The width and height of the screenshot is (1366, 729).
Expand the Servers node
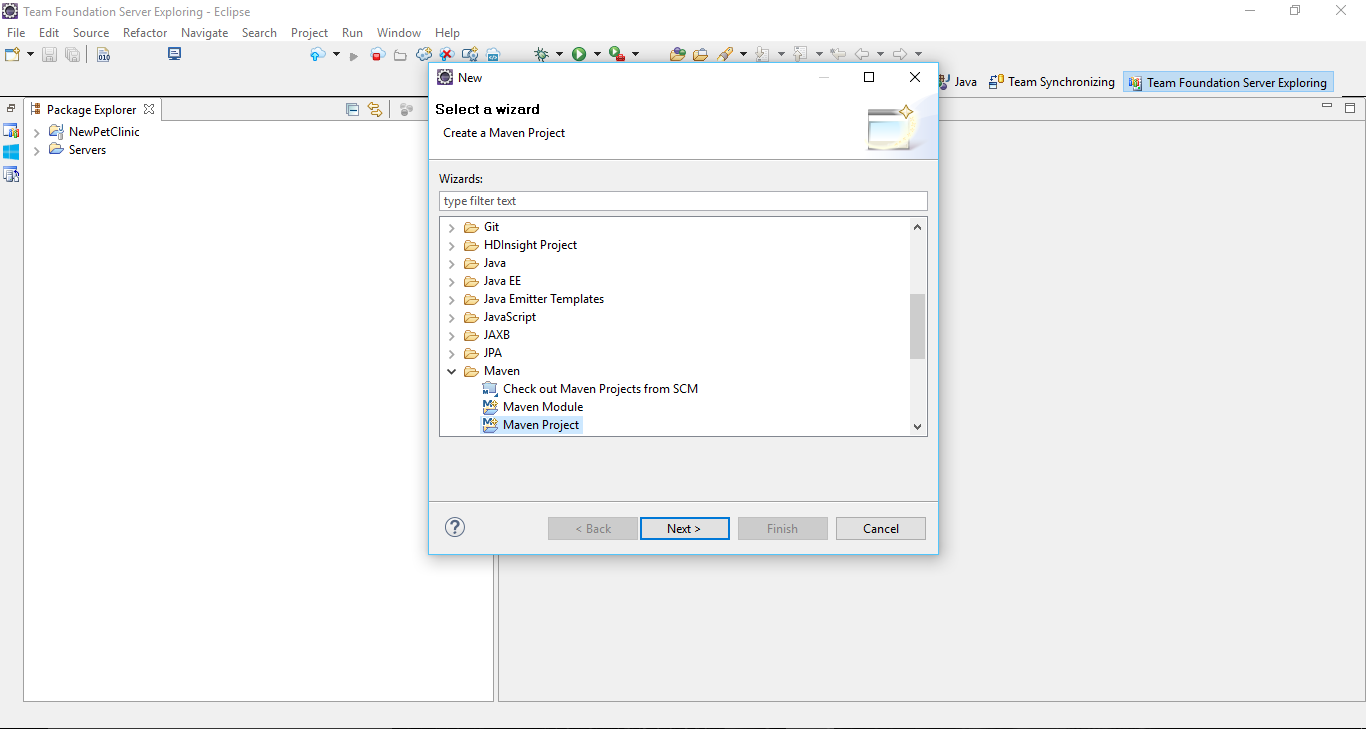click(37, 150)
